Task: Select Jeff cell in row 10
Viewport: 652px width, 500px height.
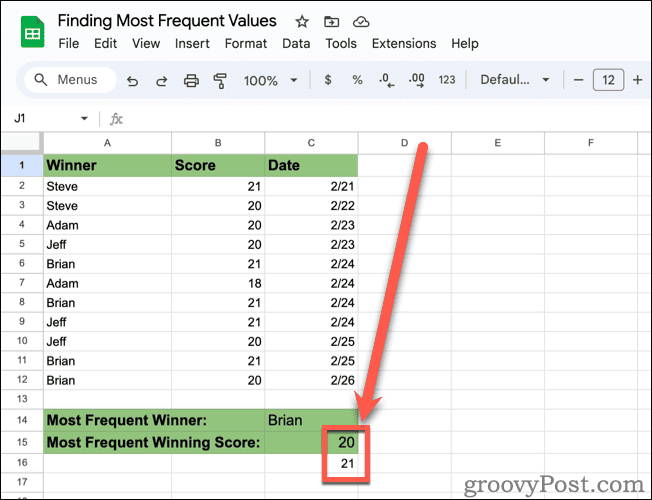Action: [107, 342]
